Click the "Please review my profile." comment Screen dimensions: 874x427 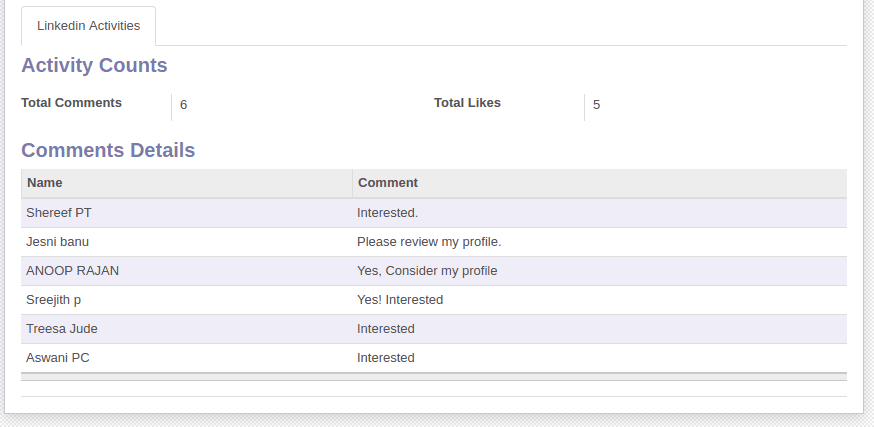click(429, 242)
